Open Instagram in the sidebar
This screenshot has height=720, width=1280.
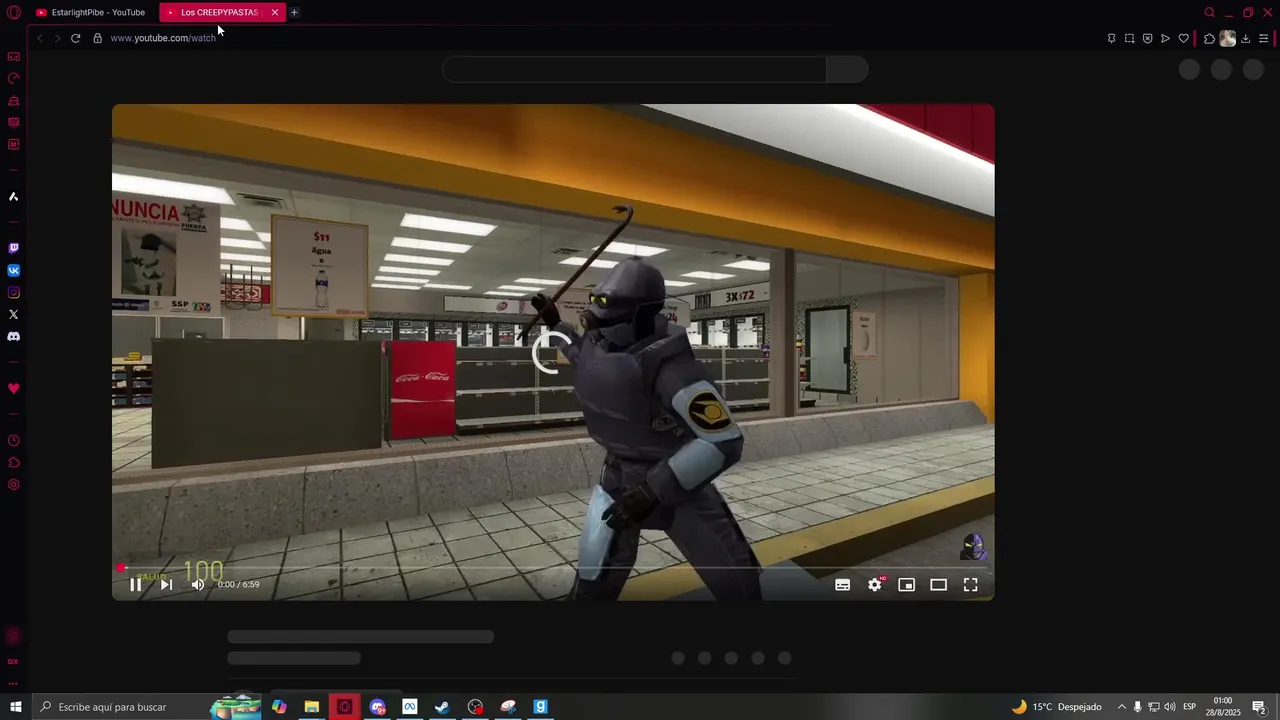13,292
